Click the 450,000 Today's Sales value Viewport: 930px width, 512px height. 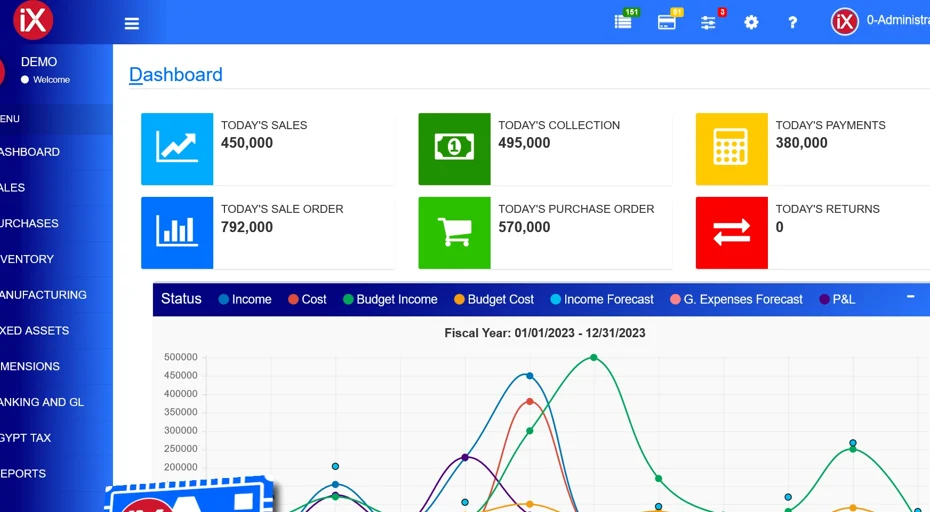pyautogui.click(x=247, y=143)
